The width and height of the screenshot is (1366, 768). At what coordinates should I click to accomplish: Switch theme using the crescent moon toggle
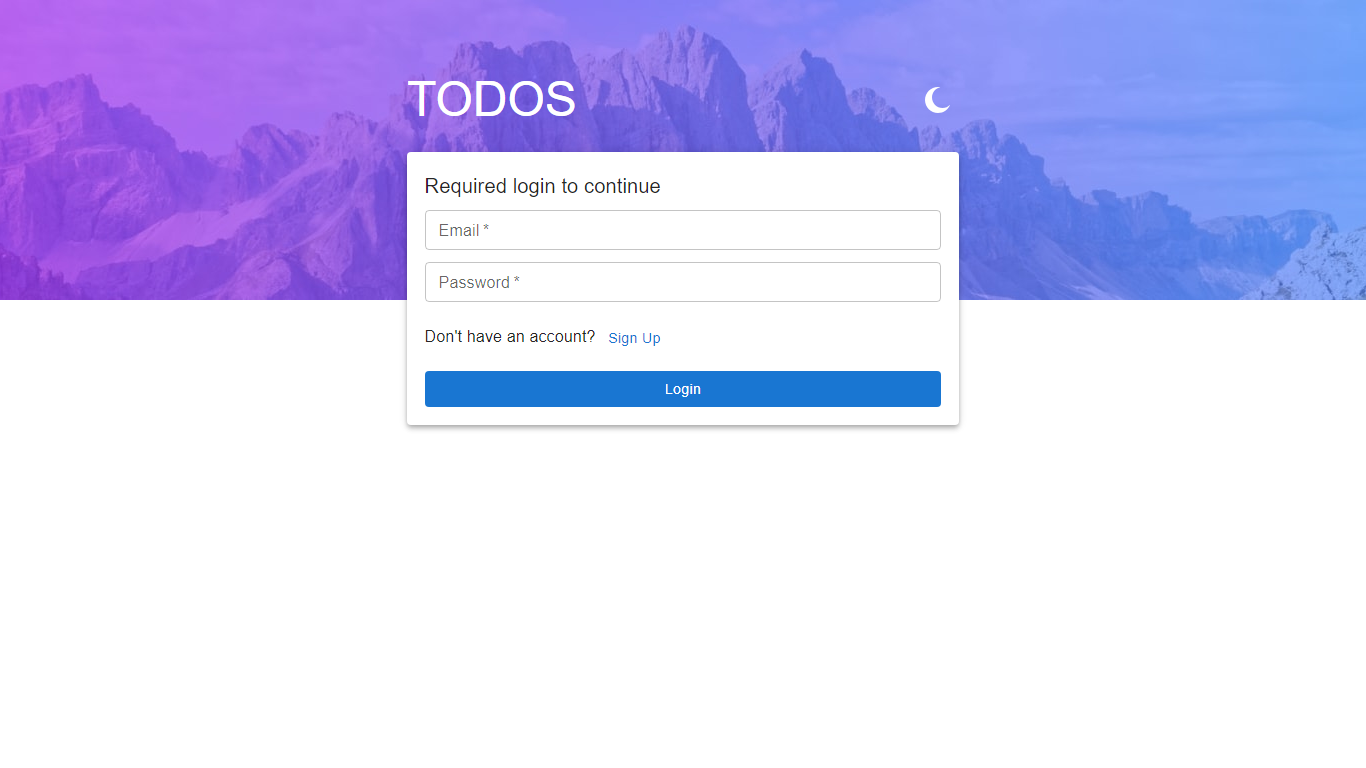tap(937, 100)
